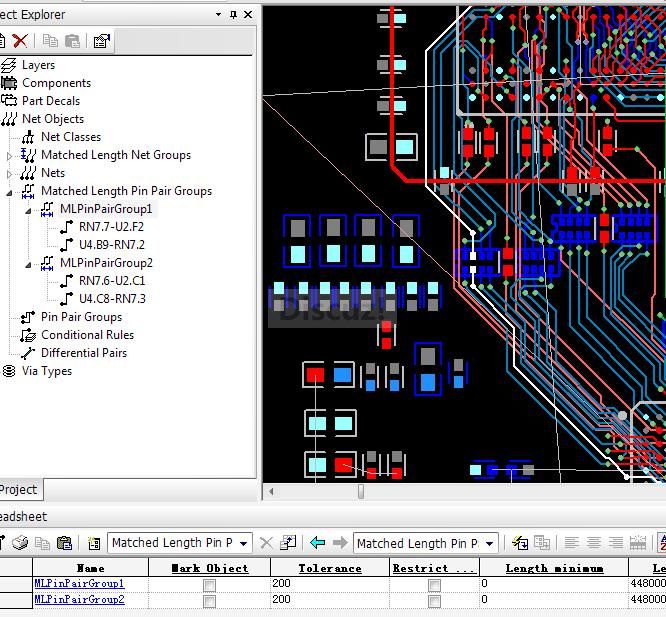666x617 pixels.
Task: Switch to the Project tab
Action: pos(18,489)
